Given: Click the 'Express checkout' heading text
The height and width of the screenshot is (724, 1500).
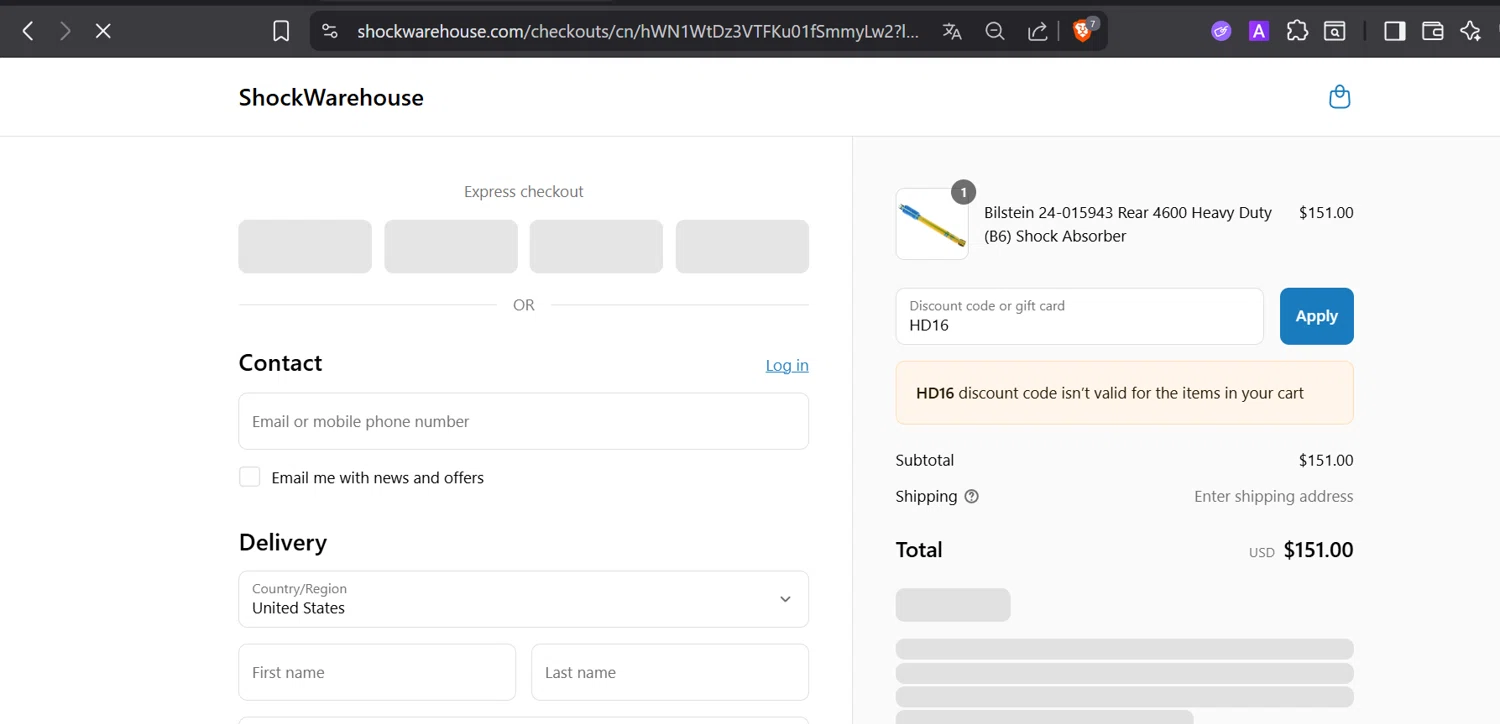Looking at the screenshot, I should point(523,191).
